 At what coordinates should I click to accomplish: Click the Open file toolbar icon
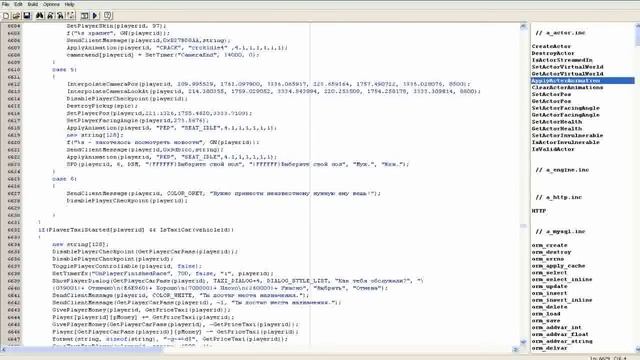[x=16, y=16]
